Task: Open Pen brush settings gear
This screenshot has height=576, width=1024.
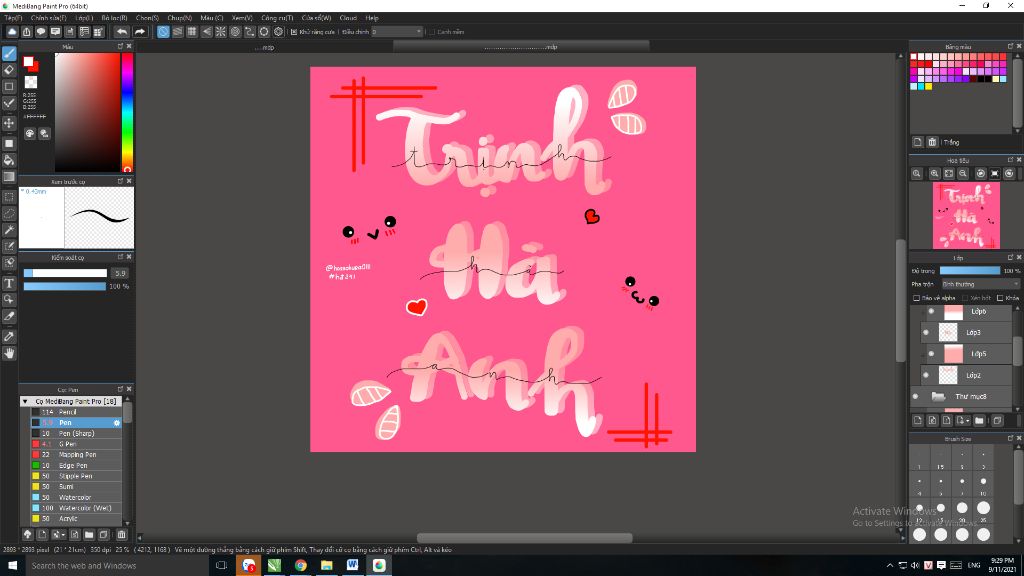Action: point(117,423)
